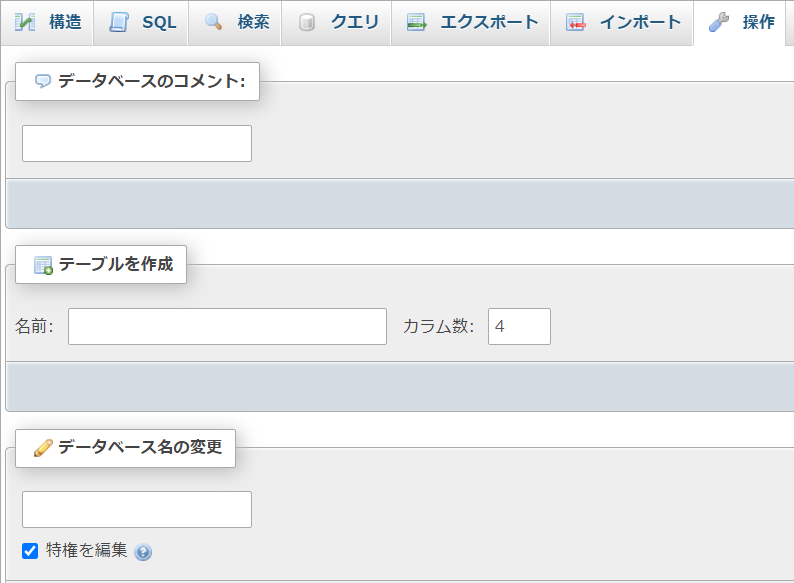Image resolution: width=794 pixels, height=583 pixels.
Task: Switch to the エクスポート tab
Action: pos(471,23)
